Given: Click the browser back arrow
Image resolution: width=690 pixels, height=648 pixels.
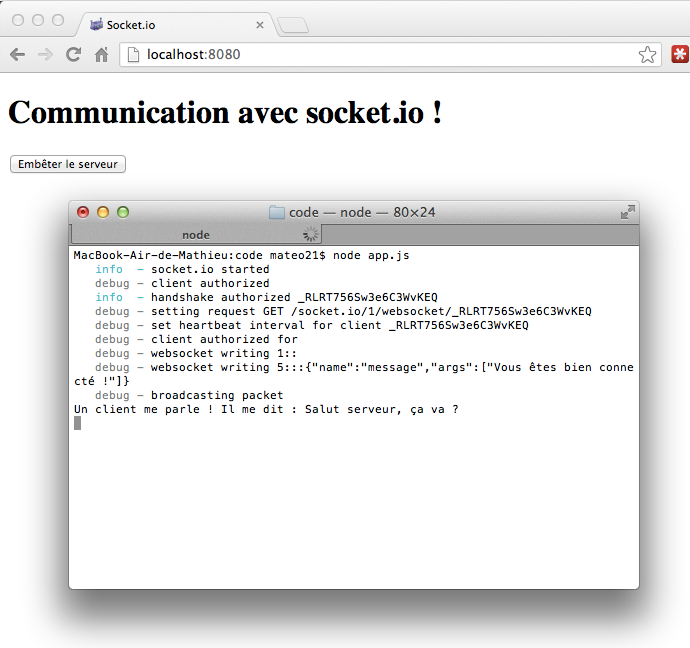Looking at the screenshot, I should [18, 55].
